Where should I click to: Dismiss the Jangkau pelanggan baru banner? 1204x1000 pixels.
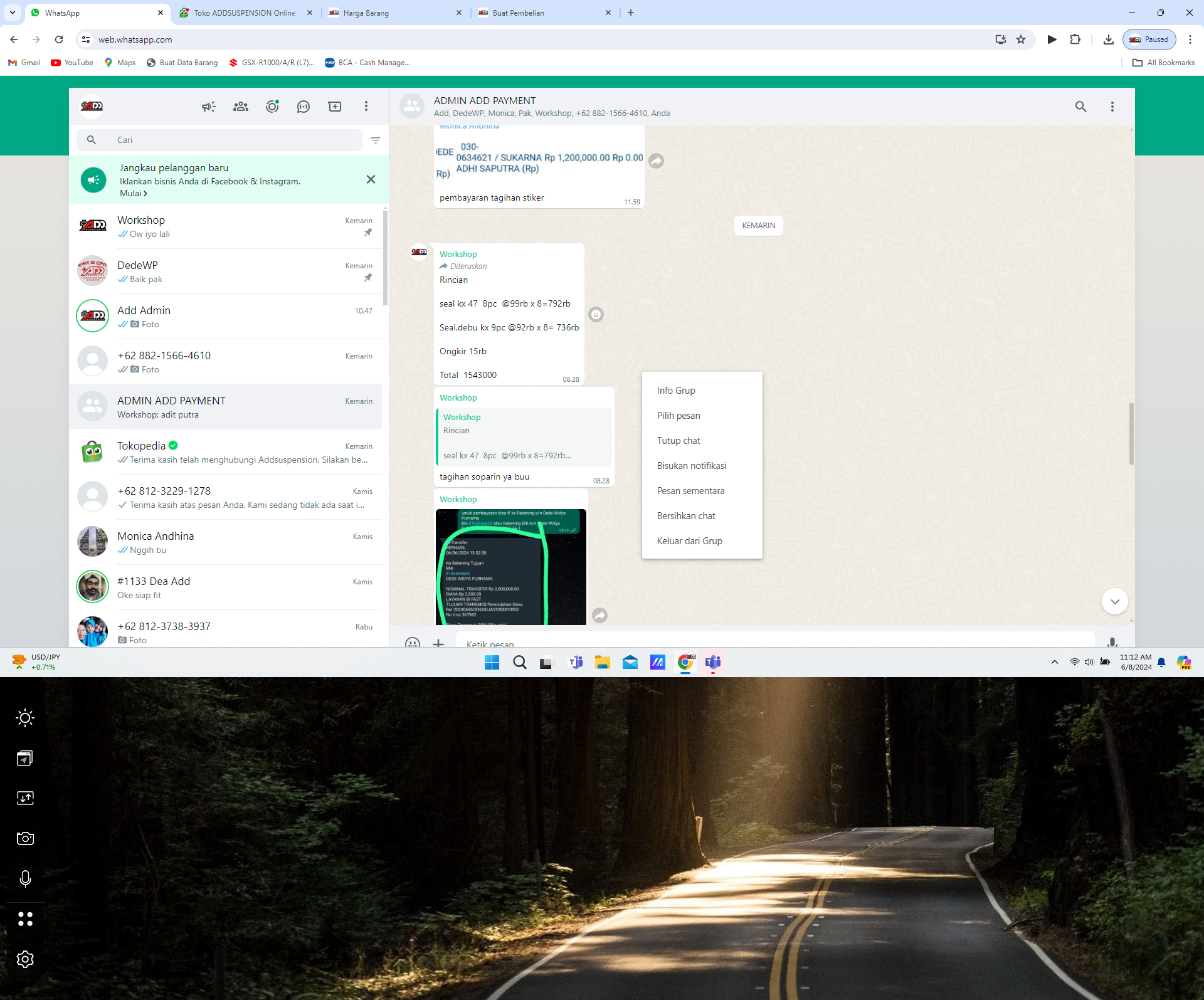pos(371,180)
